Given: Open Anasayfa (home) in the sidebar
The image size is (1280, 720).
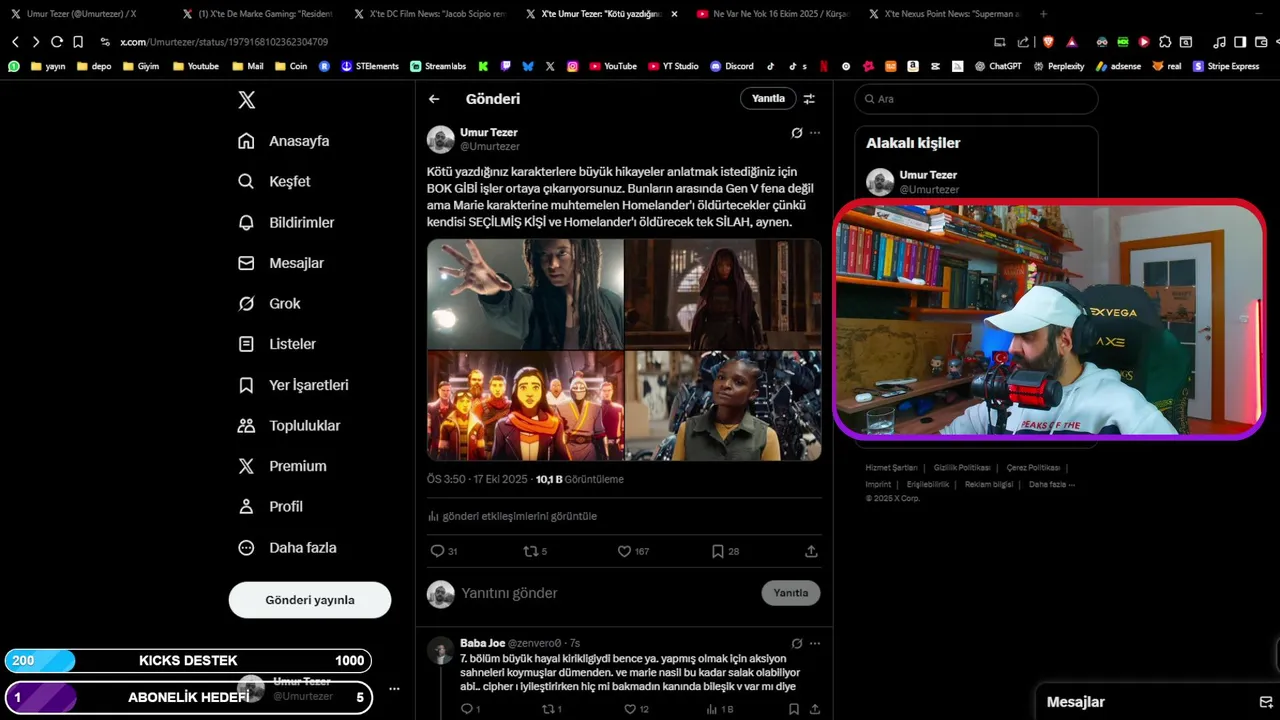Looking at the screenshot, I should coord(284,141).
